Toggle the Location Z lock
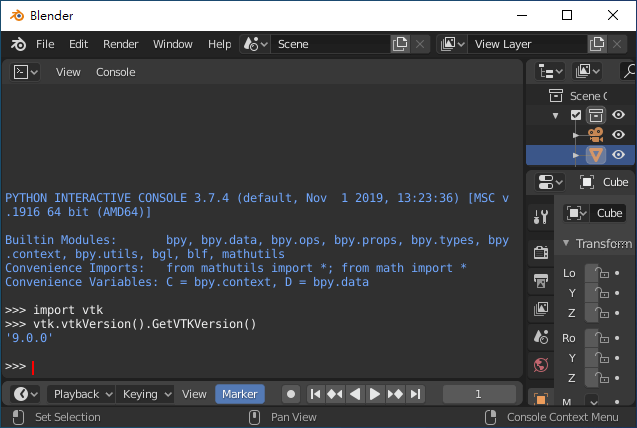 tap(602, 313)
